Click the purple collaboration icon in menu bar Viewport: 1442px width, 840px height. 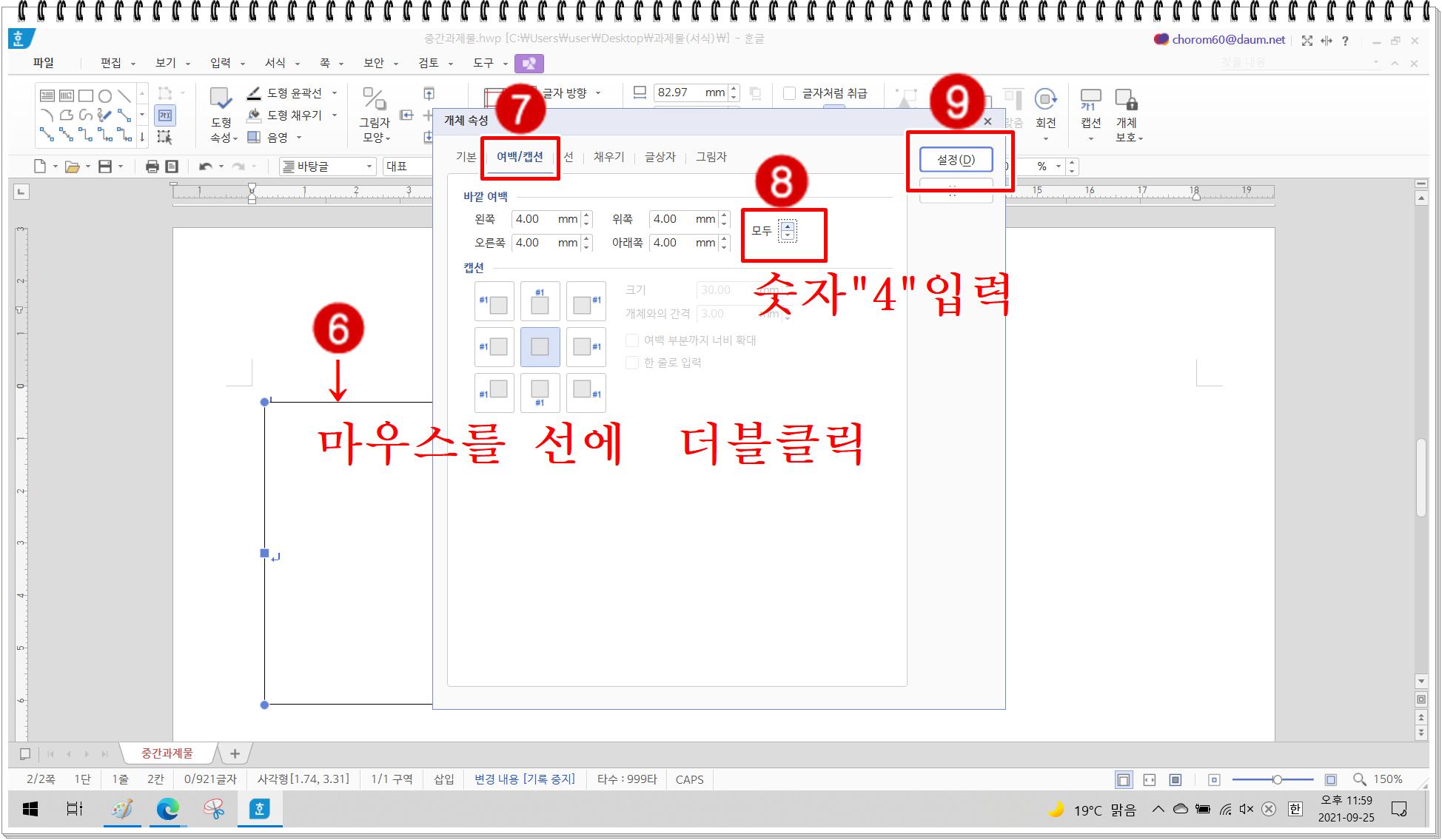pyautogui.click(x=529, y=64)
